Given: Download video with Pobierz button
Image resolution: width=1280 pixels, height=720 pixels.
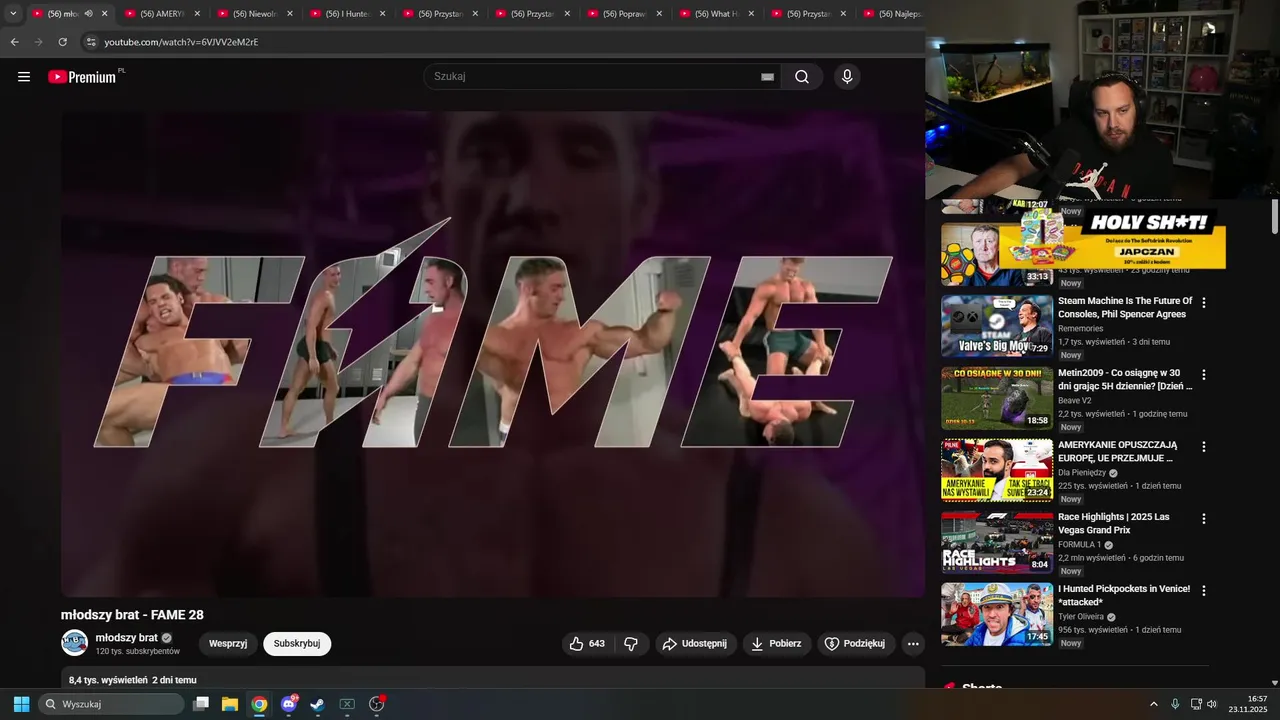Looking at the screenshot, I should click(776, 644).
